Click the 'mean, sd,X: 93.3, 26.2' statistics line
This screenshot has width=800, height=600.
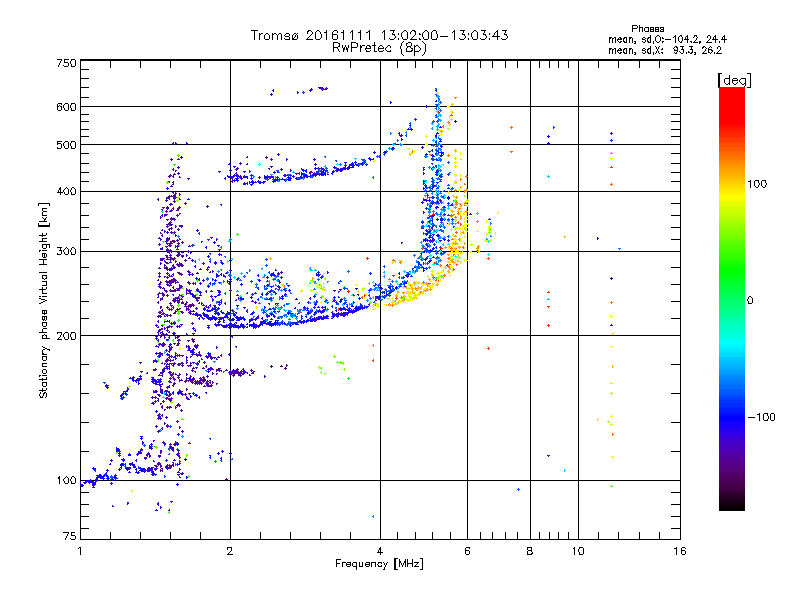click(665, 51)
